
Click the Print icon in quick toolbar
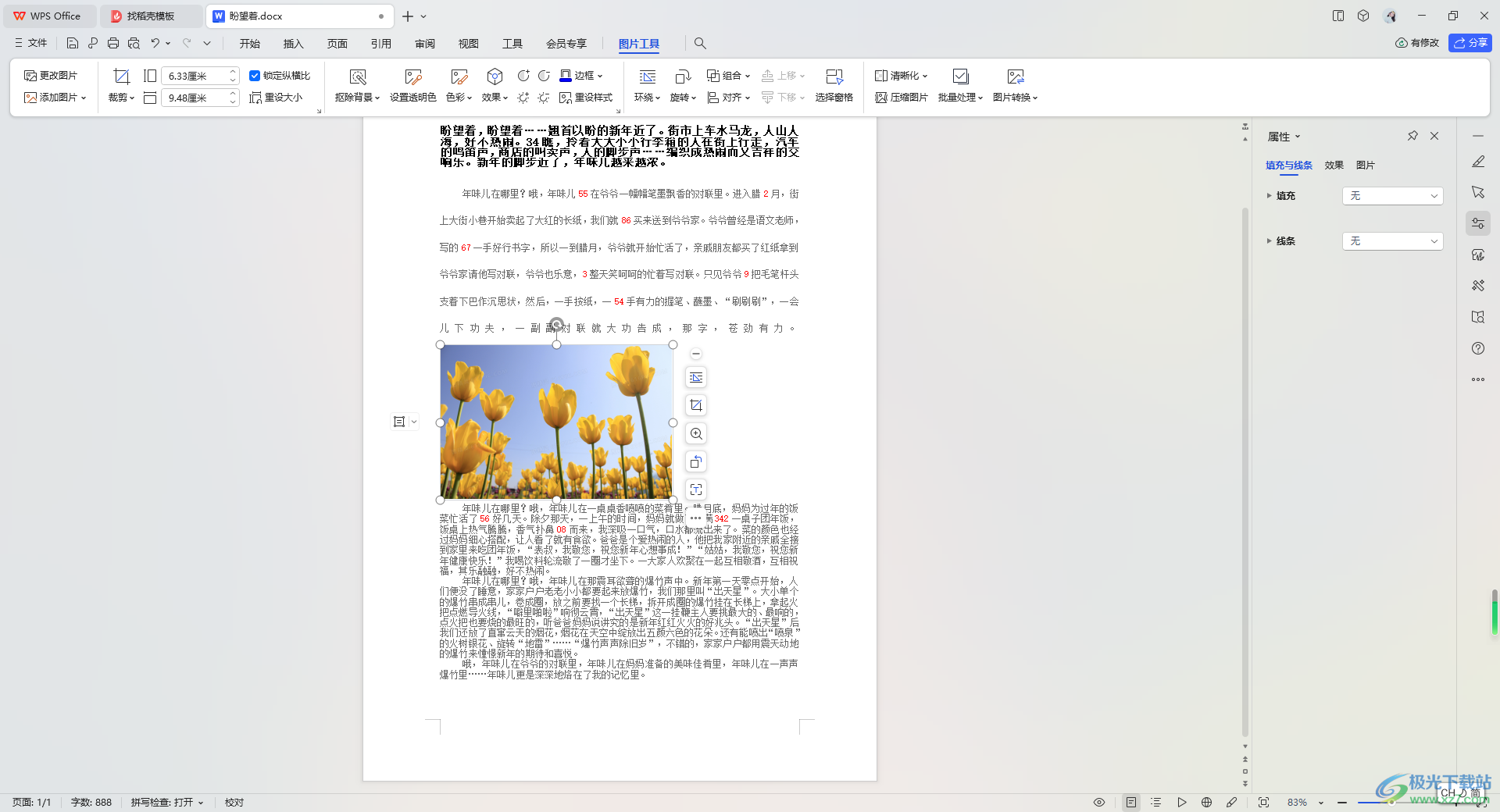pyautogui.click(x=113, y=43)
